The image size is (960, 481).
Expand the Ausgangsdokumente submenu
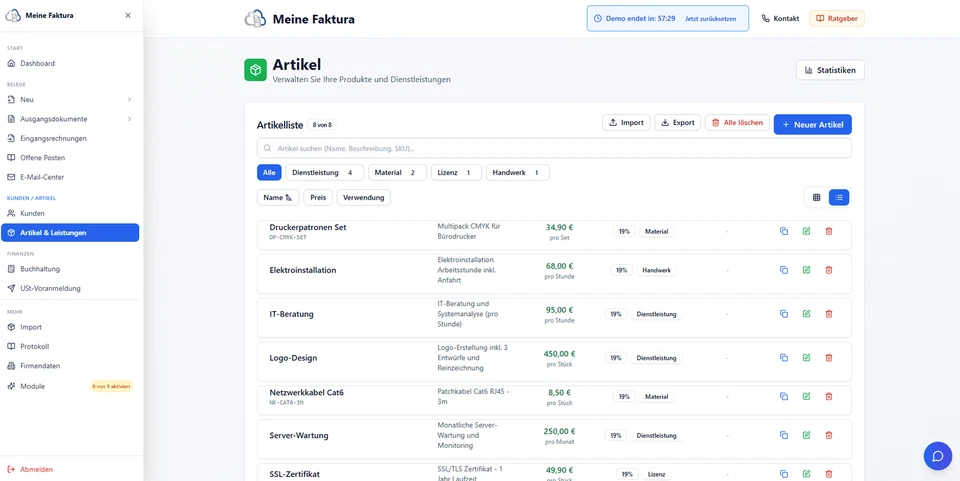point(129,119)
